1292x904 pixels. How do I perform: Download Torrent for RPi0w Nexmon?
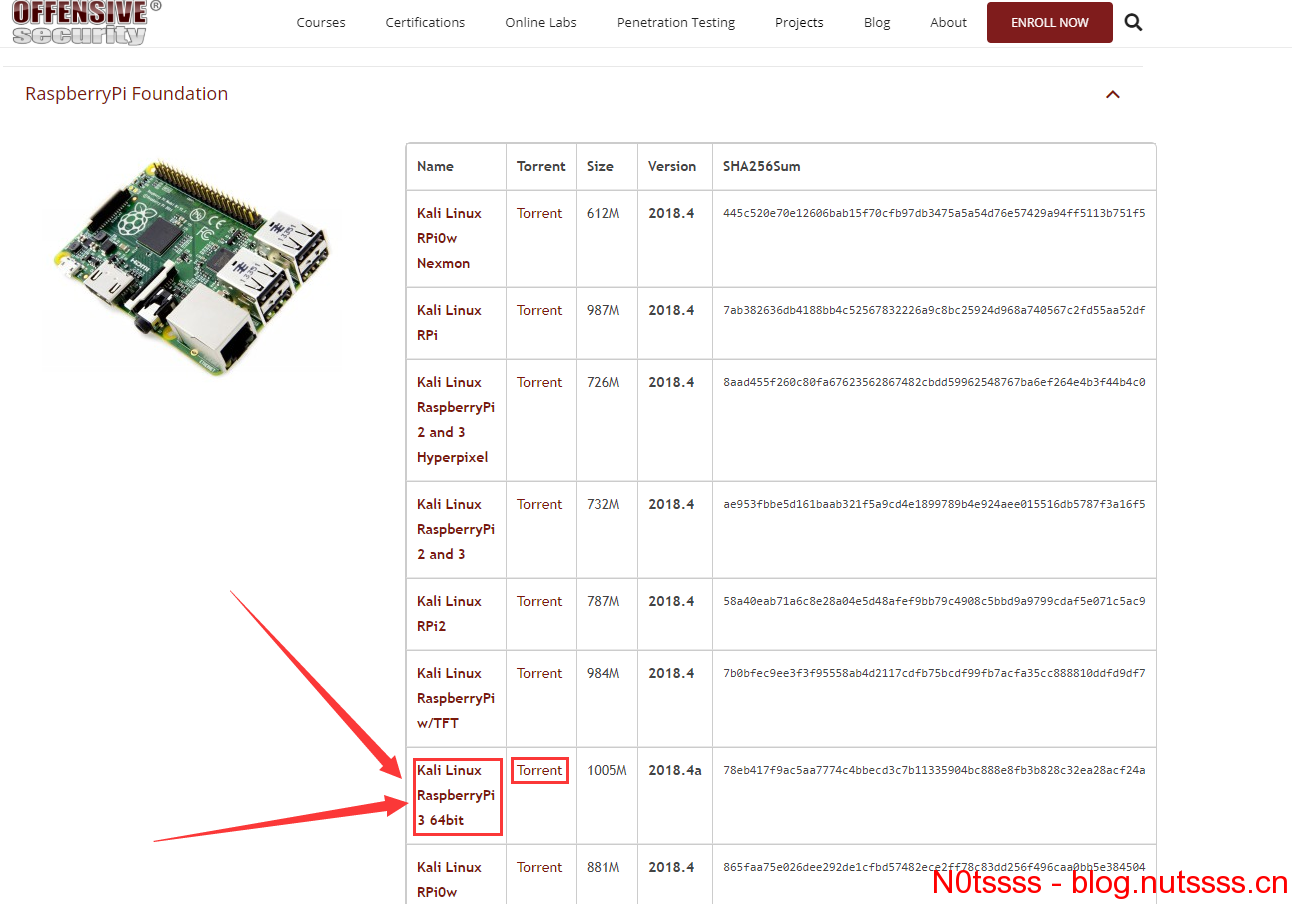click(540, 213)
